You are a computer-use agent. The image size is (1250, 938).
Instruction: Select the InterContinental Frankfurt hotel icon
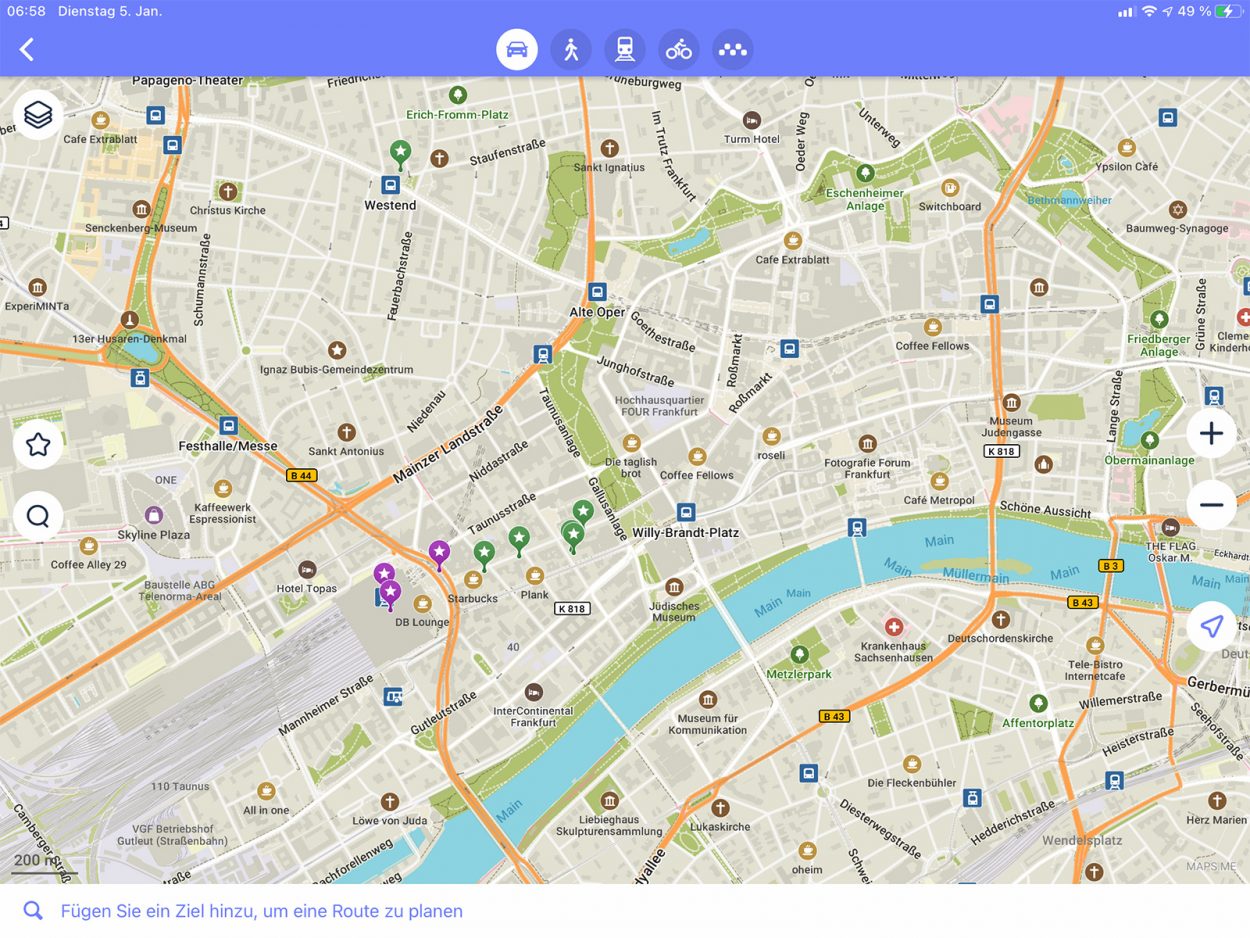pos(534,692)
